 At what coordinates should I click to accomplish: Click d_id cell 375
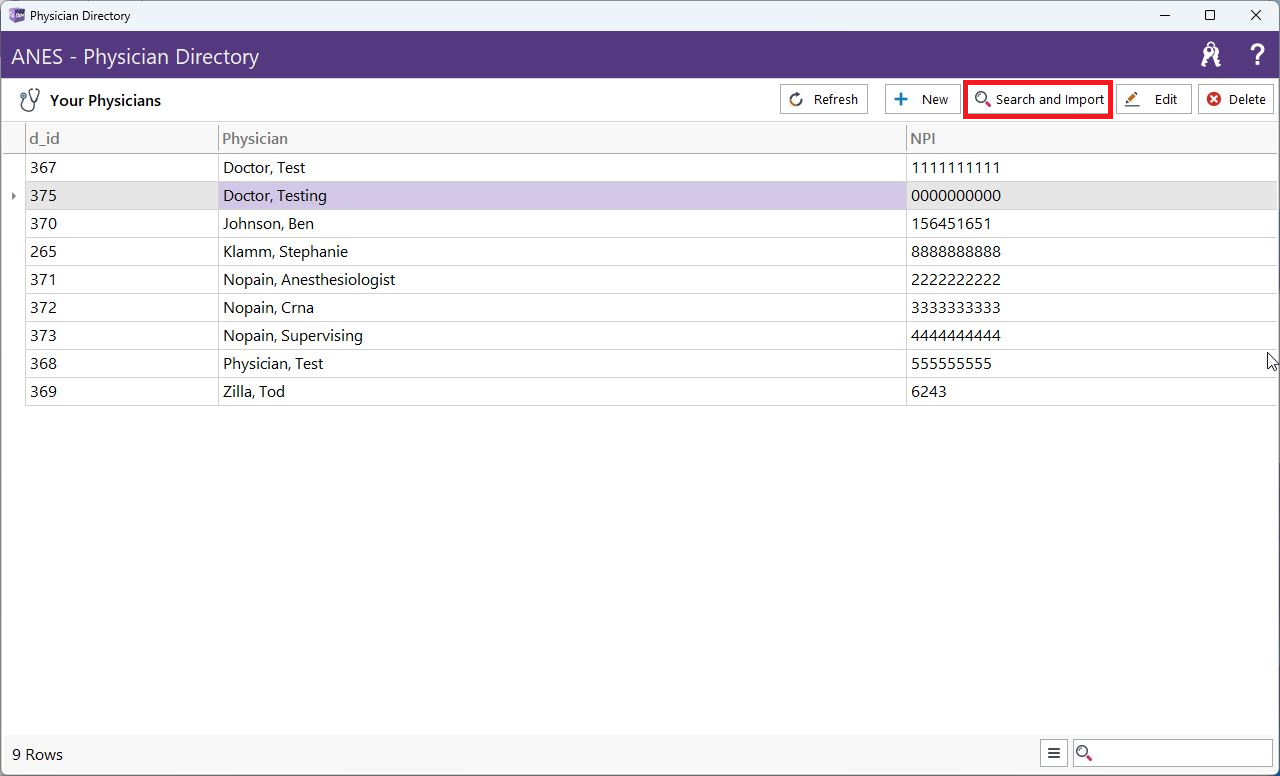[121, 195]
